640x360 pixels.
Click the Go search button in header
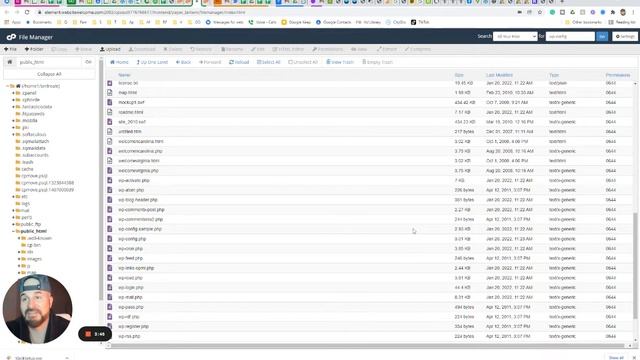click(x=602, y=37)
